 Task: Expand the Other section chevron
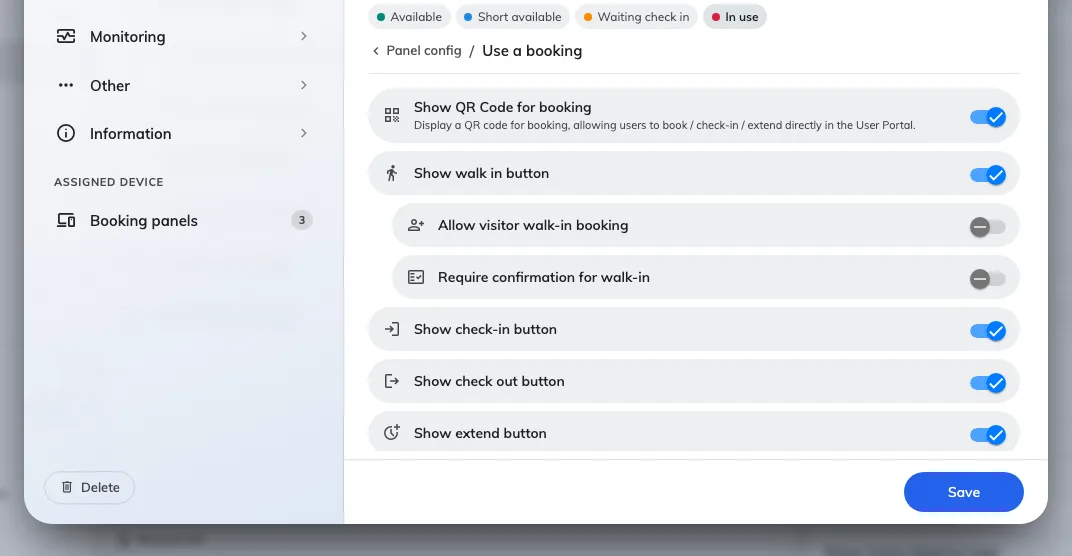304,85
